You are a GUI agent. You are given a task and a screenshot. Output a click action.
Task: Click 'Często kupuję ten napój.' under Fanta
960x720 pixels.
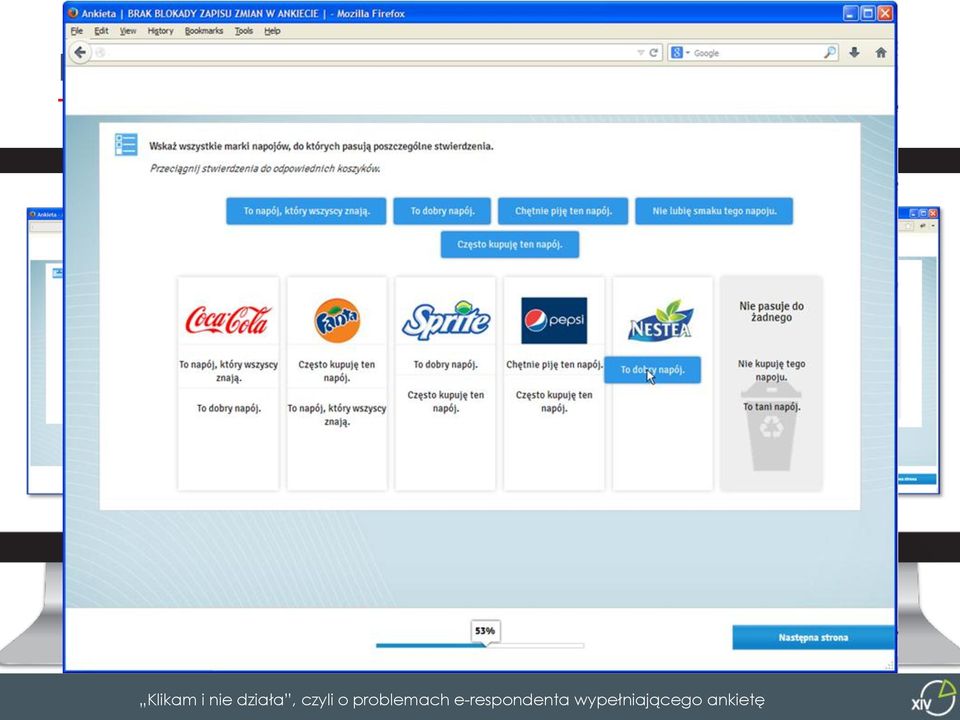[337, 371]
